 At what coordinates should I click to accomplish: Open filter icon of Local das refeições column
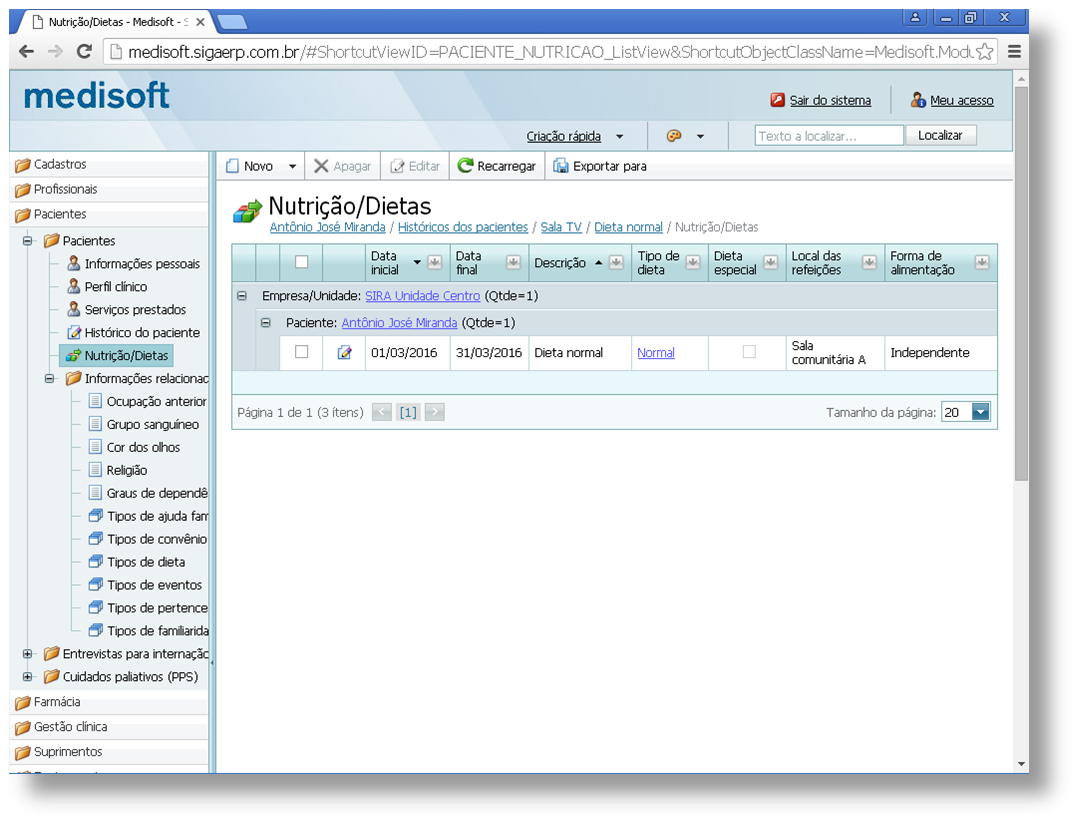click(x=869, y=262)
